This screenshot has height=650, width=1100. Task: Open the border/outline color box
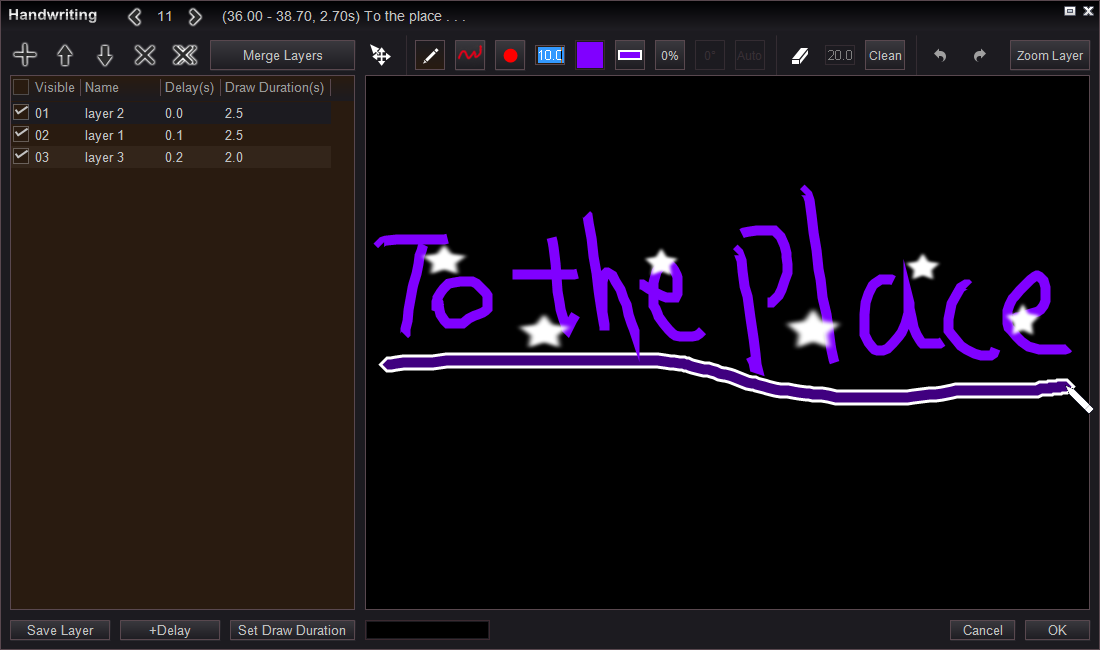[630, 55]
